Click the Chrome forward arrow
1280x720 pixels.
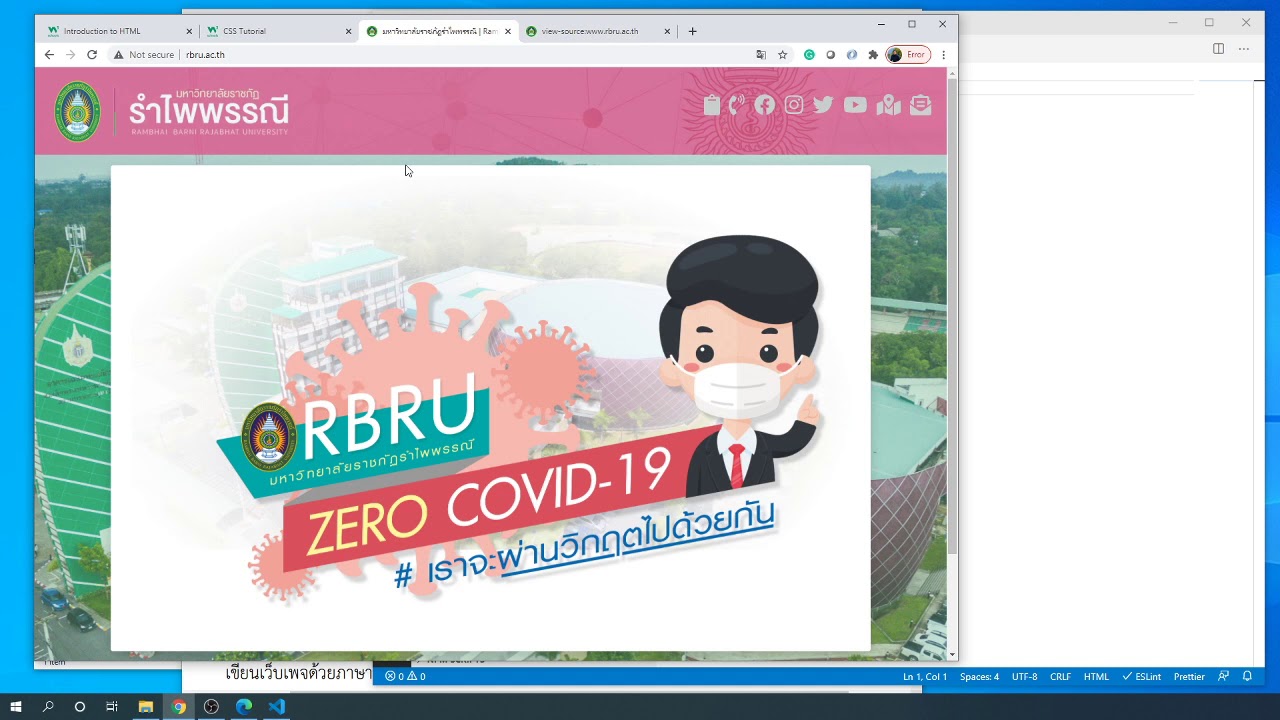pos(70,55)
